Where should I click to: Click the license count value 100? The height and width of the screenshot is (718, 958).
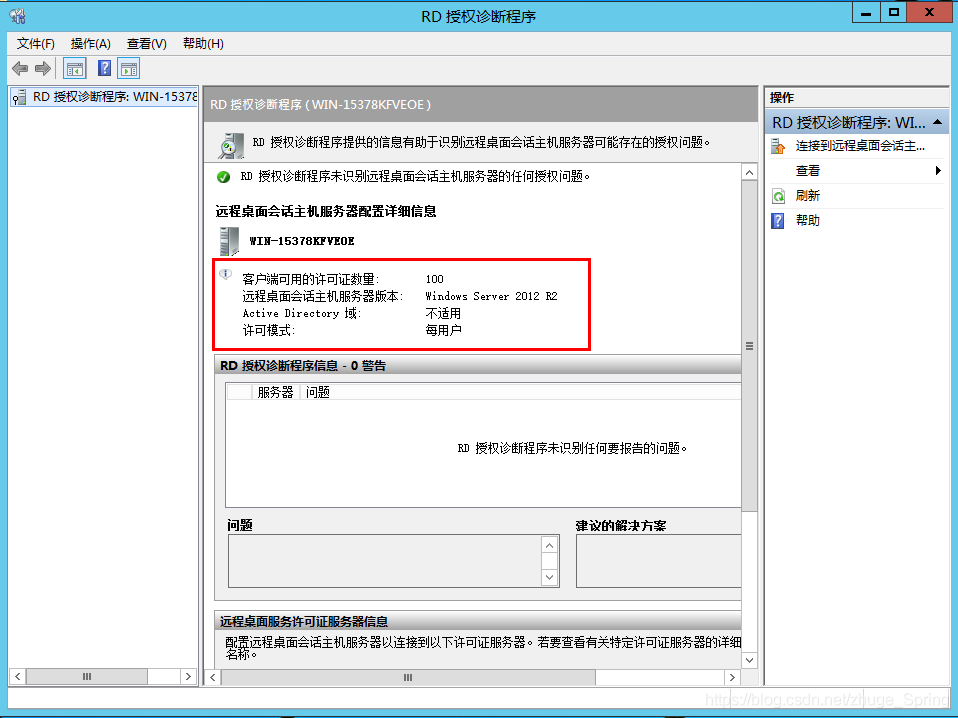(x=434, y=279)
